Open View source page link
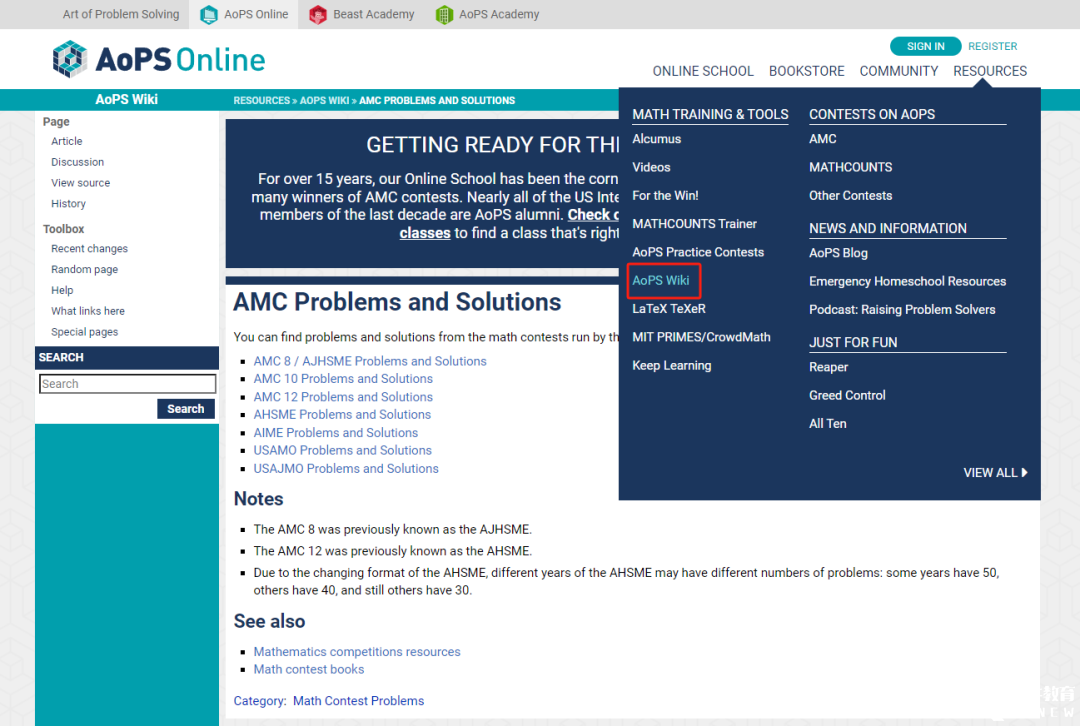1080x726 pixels. (80, 183)
